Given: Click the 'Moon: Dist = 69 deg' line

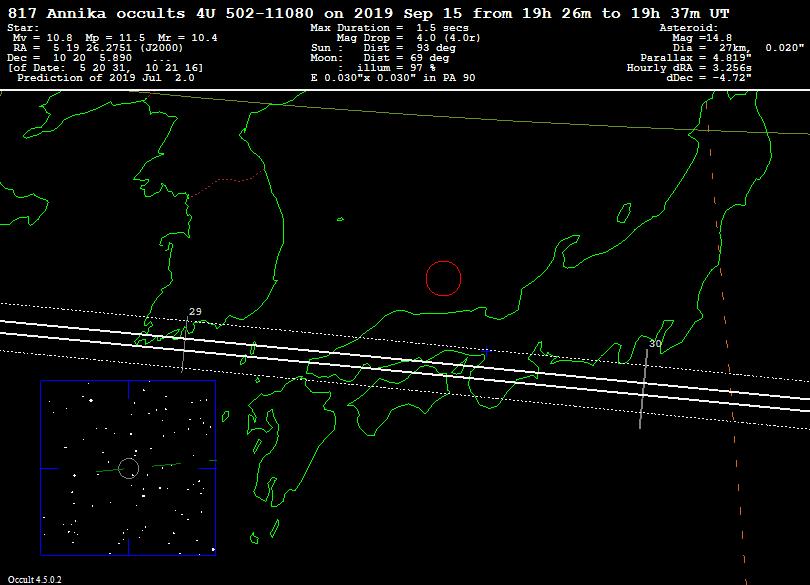Looking at the screenshot, I should click(380, 58).
